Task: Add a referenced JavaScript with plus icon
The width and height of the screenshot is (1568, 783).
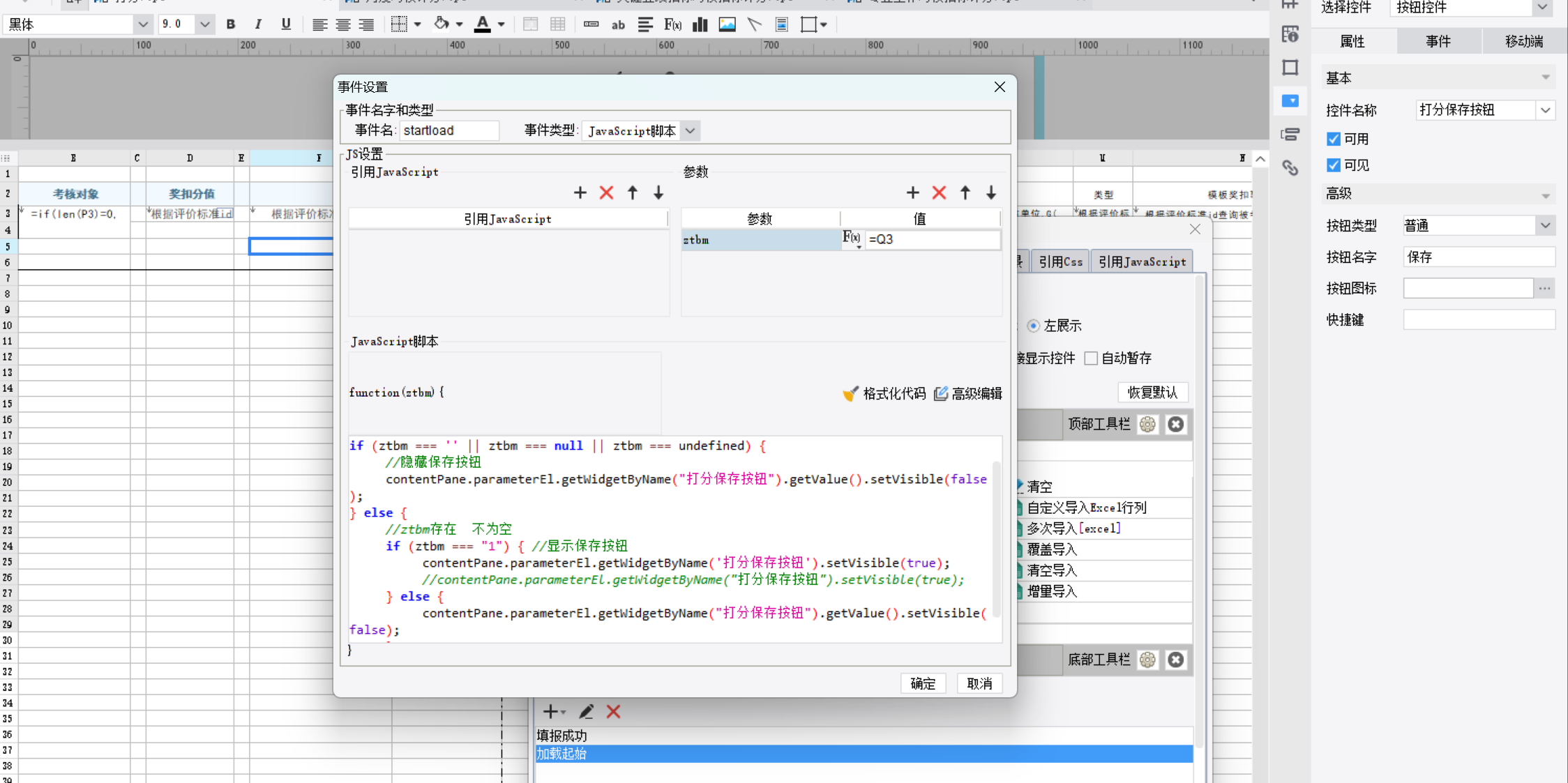Action: [x=580, y=192]
